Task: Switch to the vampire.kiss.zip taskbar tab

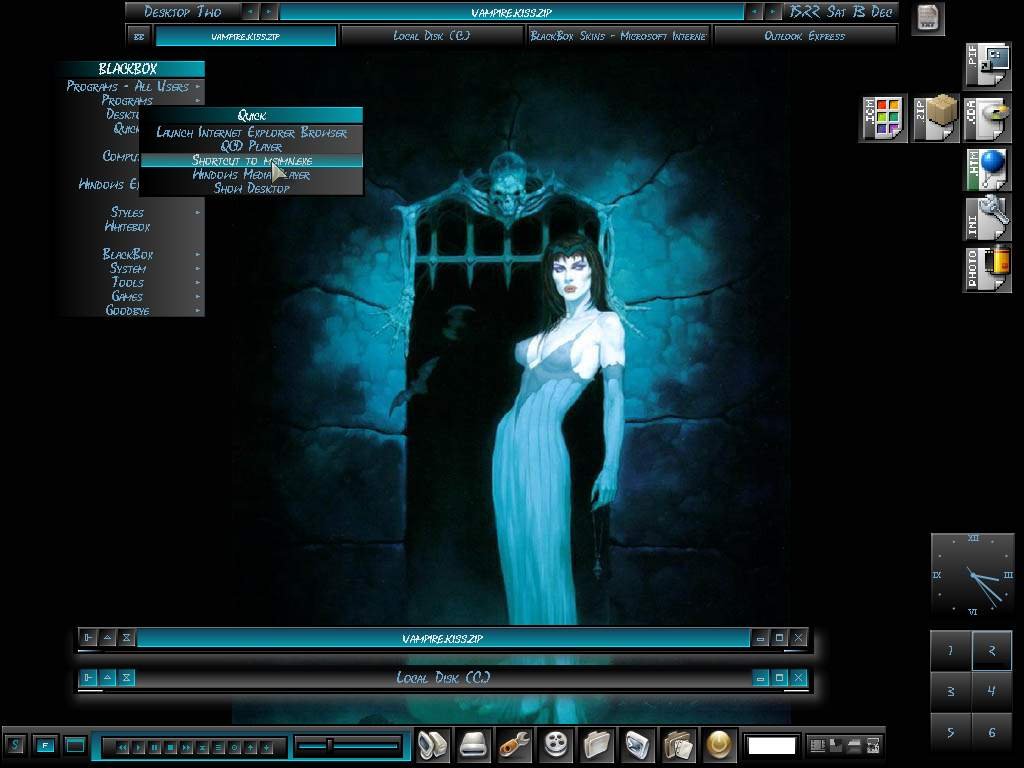Action: 246,37
